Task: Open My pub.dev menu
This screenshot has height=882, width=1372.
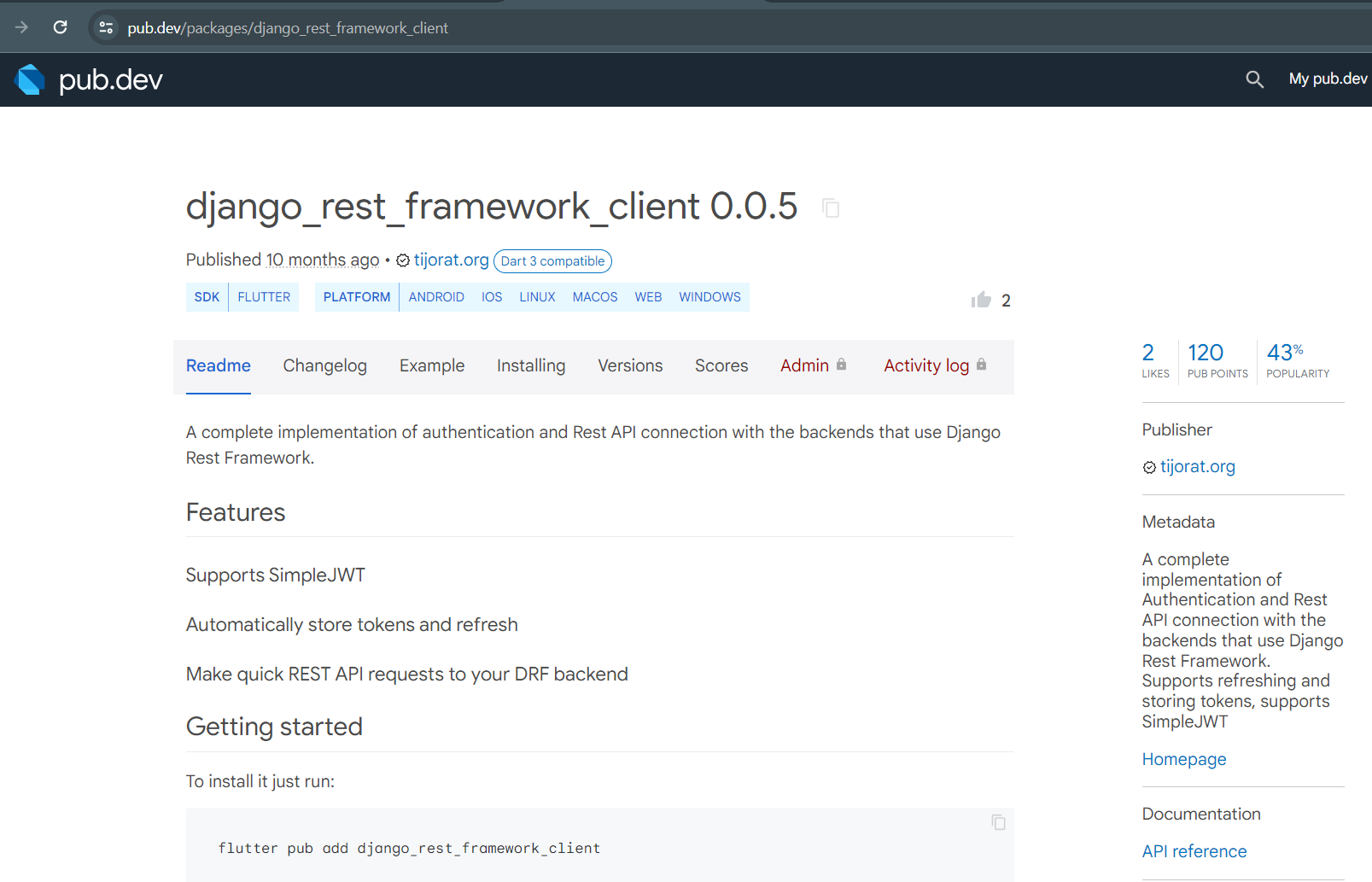Action: (x=1328, y=79)
